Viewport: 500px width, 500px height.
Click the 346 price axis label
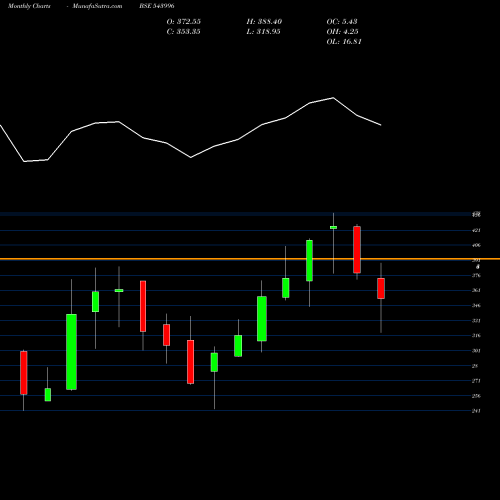point(476,305)
